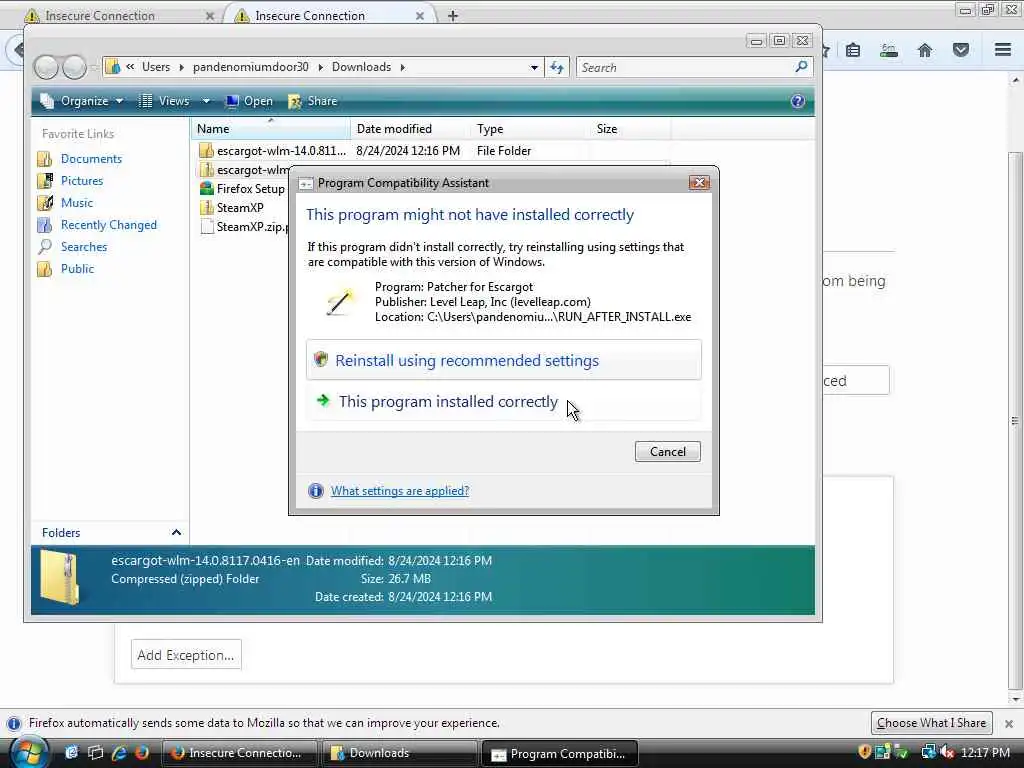This screenshot has height=768, width=1024.
Task: Click Share in the Explorer toolbar
Action: (313, 101)
